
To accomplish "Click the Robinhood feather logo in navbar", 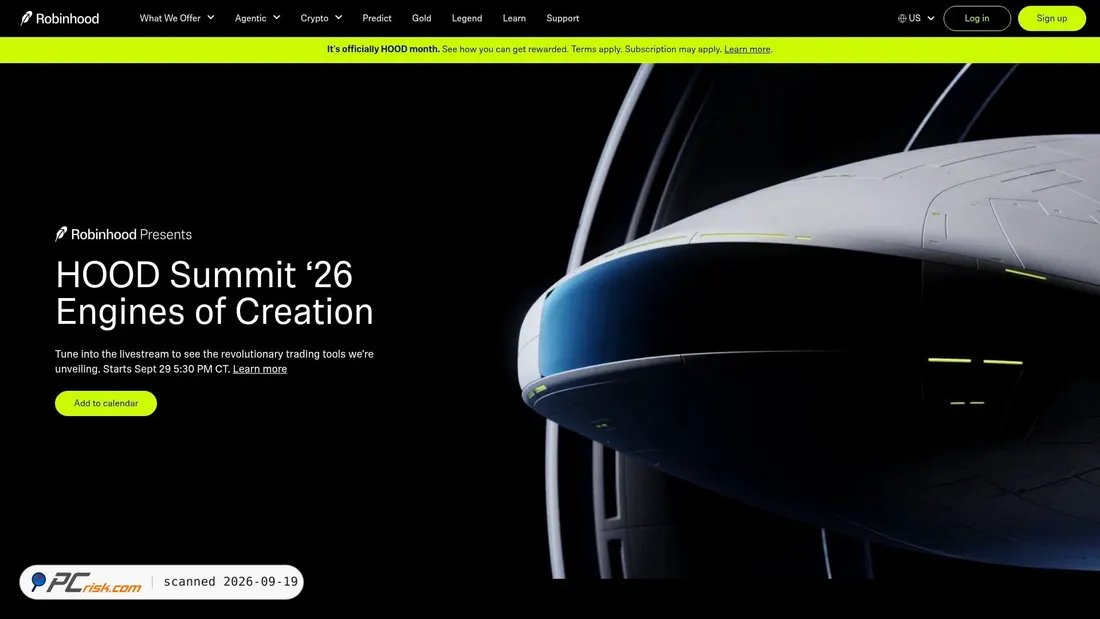I will tap(26, 18).
